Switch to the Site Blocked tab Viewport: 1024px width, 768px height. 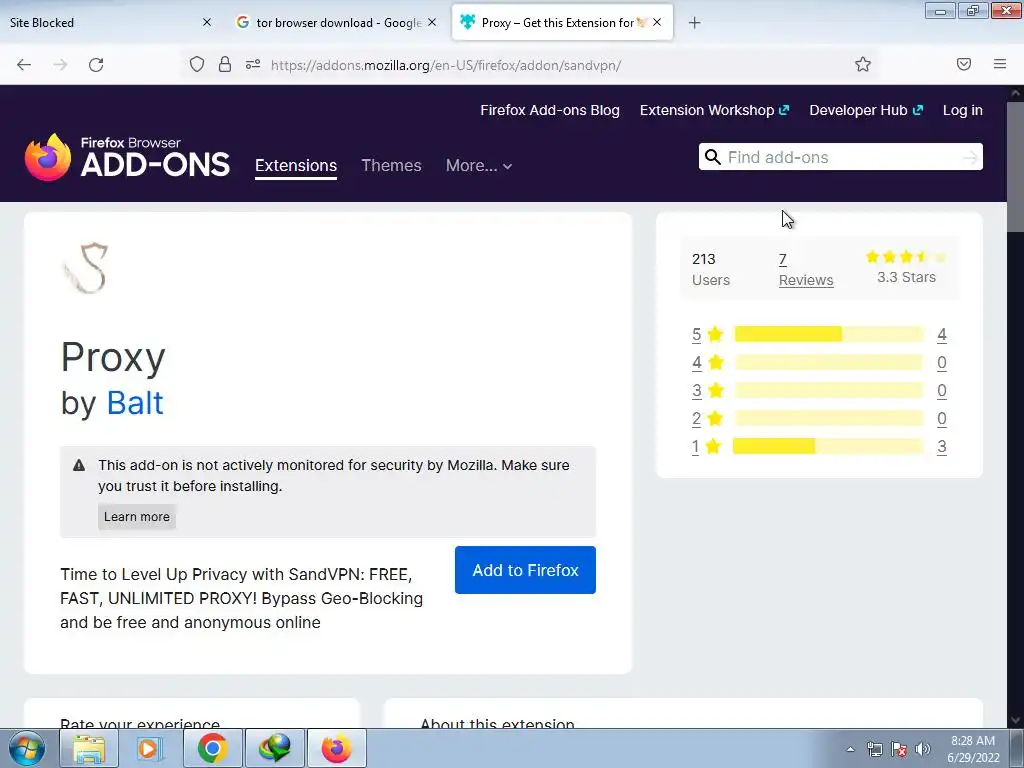point(108,23)
